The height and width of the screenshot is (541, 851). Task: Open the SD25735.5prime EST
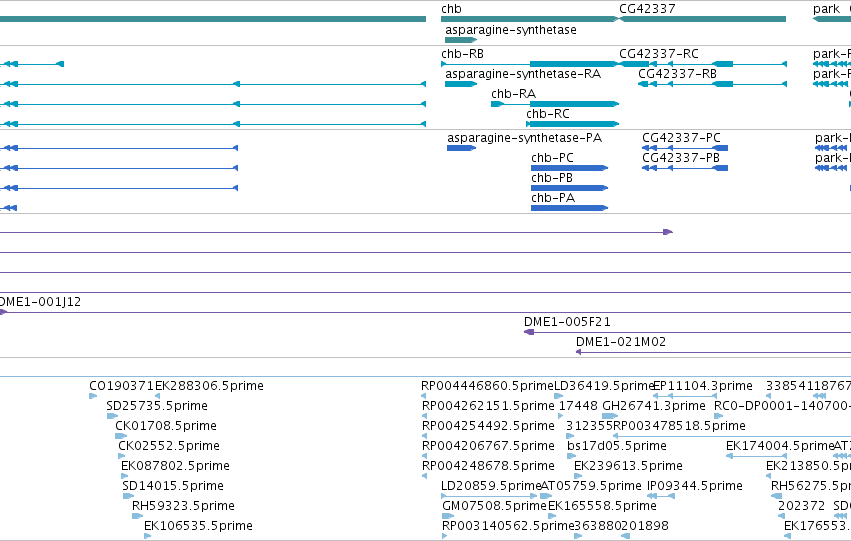pyautogui.click(x=112, y=416)
